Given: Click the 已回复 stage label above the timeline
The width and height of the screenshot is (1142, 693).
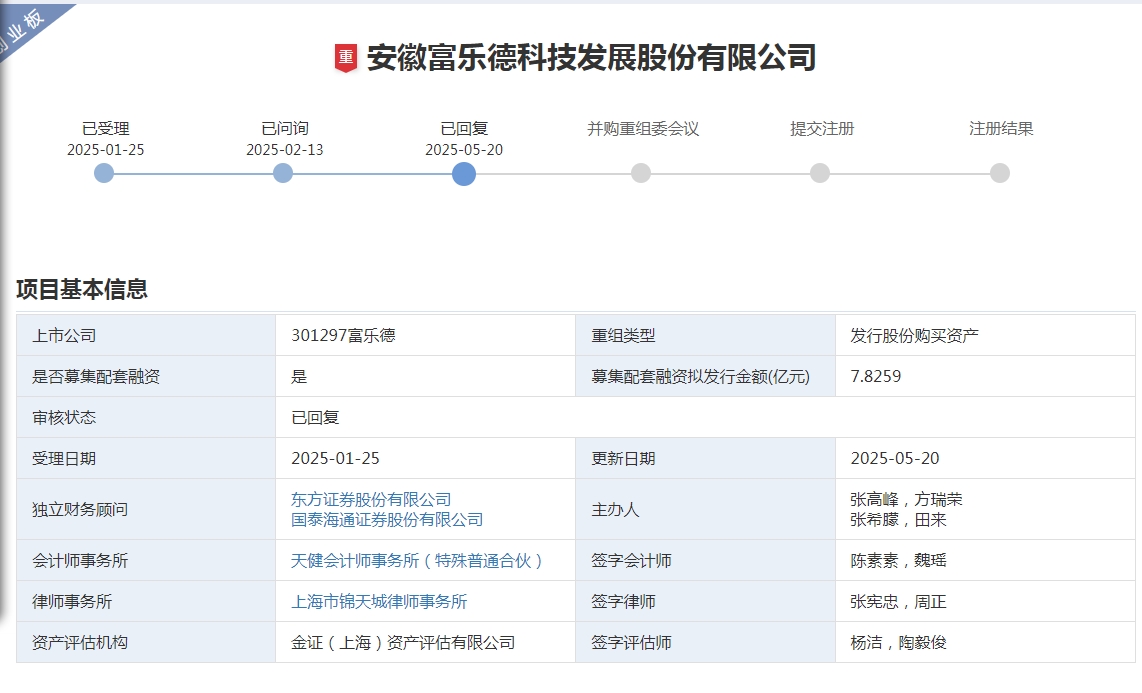Looking at the screenshot, I should (464, 129).
